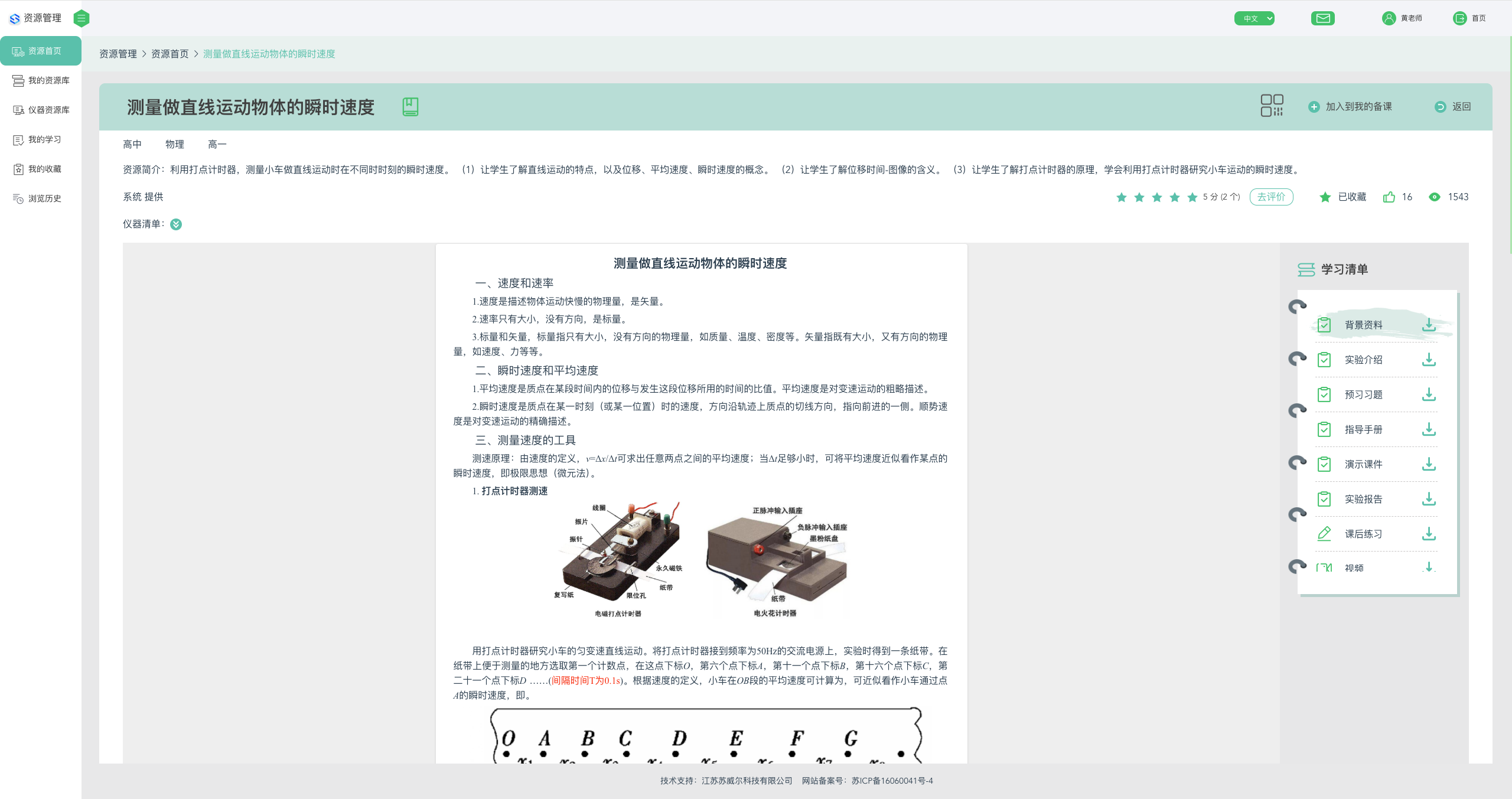Open the 中文 language dropdown
Screen dimensions: 1512x799
click(x=1254, y=18)
